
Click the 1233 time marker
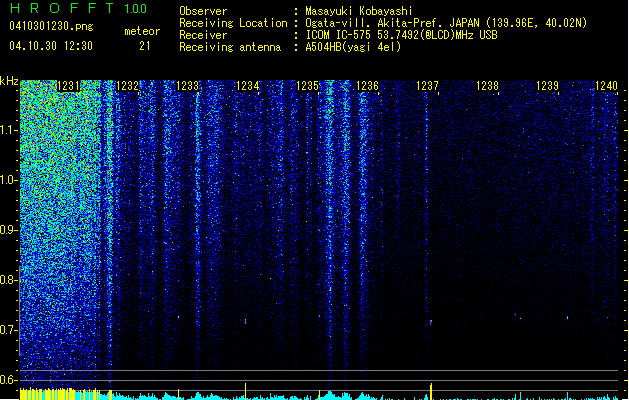pyautogui.click(x=187, y=86)
